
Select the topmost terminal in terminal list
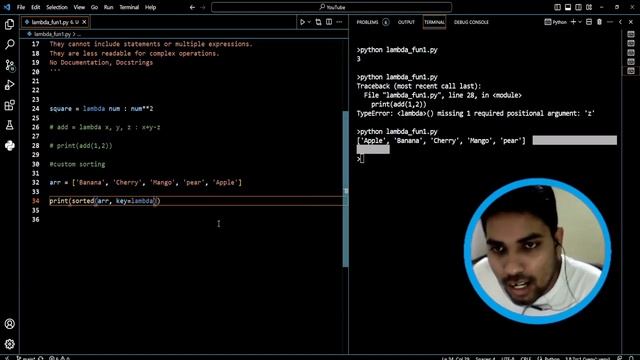631,34
